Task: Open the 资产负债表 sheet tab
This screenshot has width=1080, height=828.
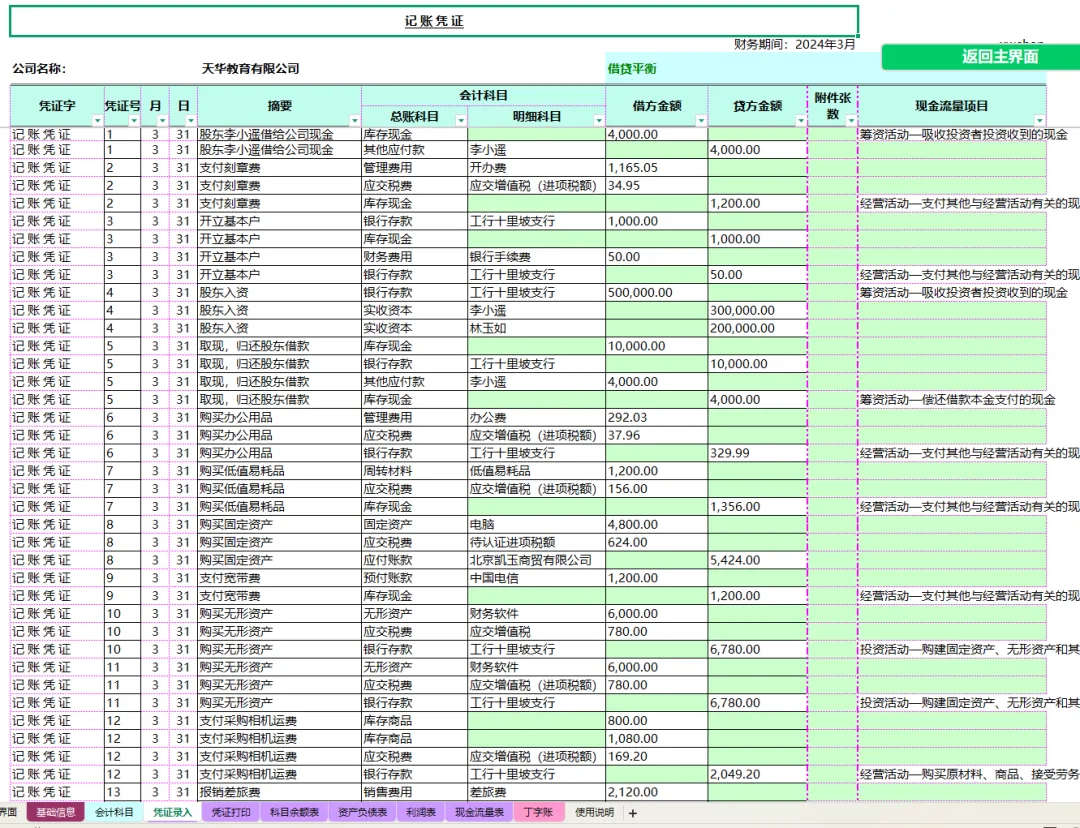Action: click(362, 812)
